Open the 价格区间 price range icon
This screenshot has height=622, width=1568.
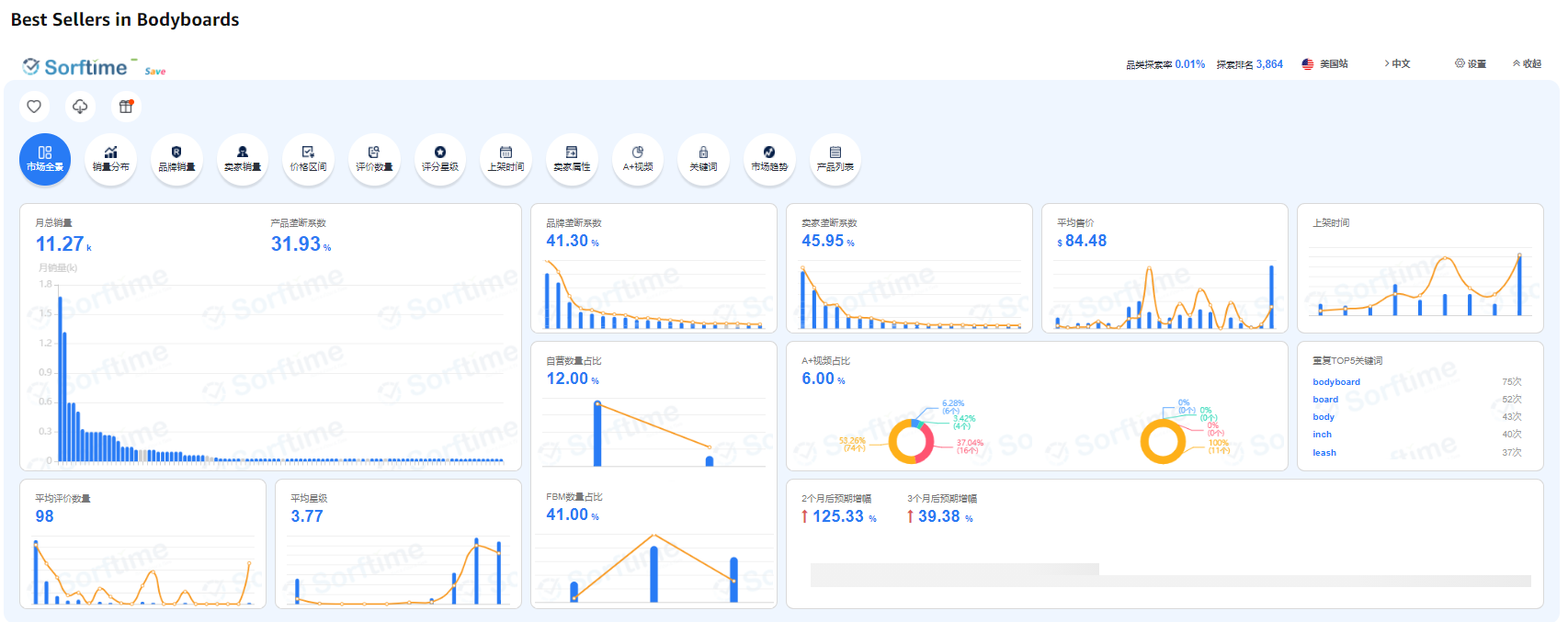(308, 159)
